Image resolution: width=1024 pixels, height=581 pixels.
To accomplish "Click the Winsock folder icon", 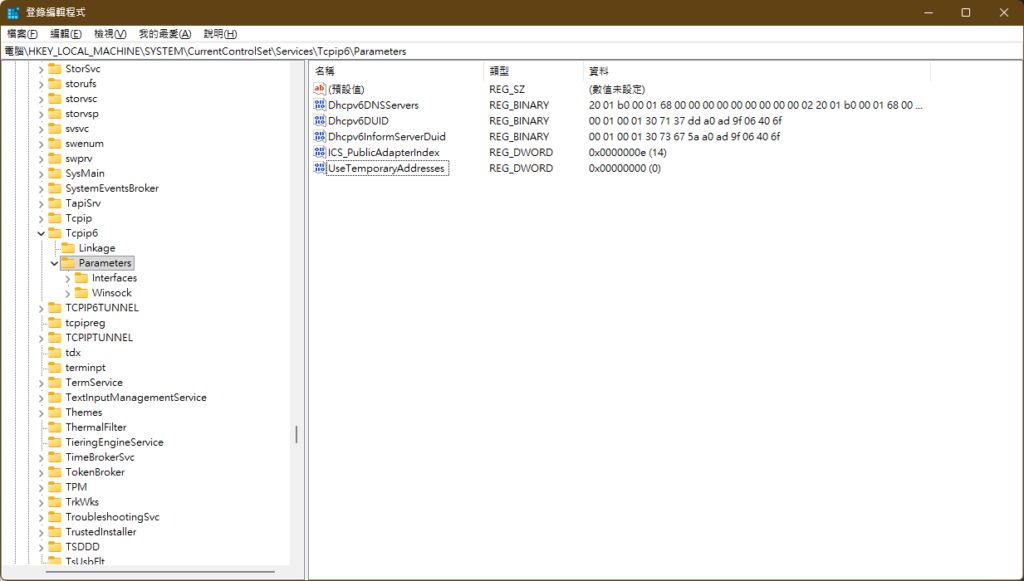I will click(x=81, y=293).
